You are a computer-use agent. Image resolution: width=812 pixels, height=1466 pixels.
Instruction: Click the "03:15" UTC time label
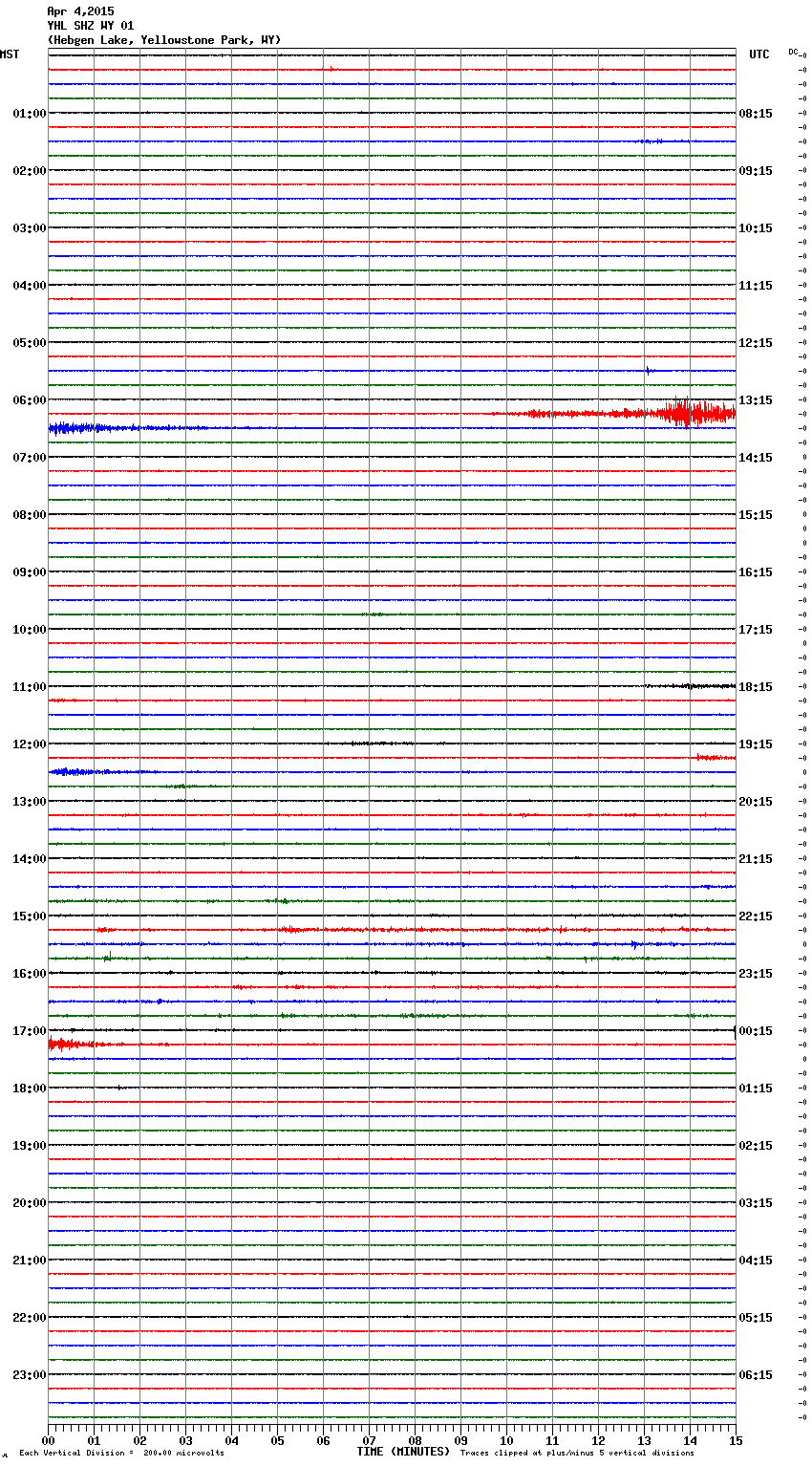(x=756, y=1203)
